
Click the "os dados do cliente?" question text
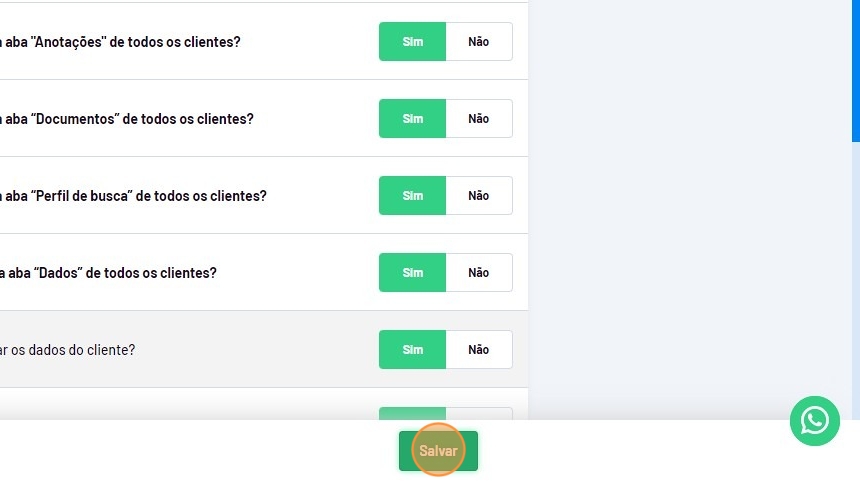tap(68, 350)
